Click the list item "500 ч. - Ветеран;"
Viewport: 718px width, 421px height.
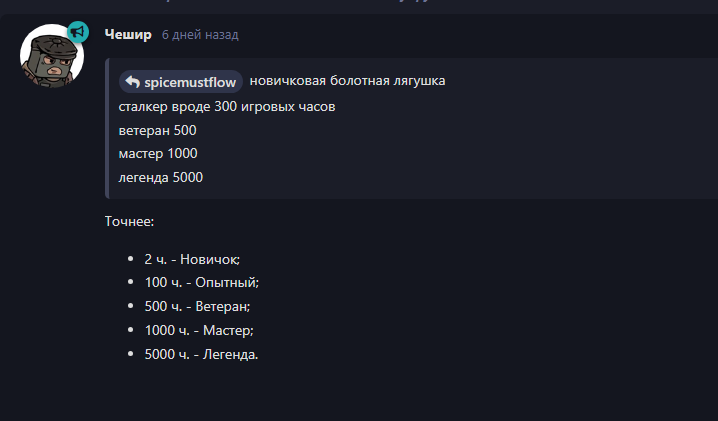[x=197, y=306]
